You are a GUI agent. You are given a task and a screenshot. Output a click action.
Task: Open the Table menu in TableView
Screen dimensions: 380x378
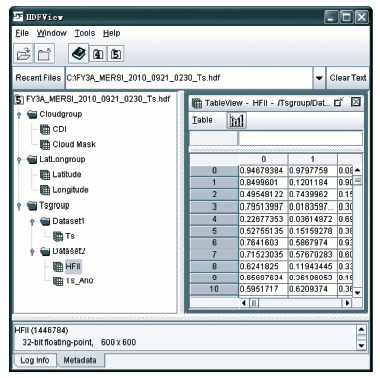click(x=202, y=120)
